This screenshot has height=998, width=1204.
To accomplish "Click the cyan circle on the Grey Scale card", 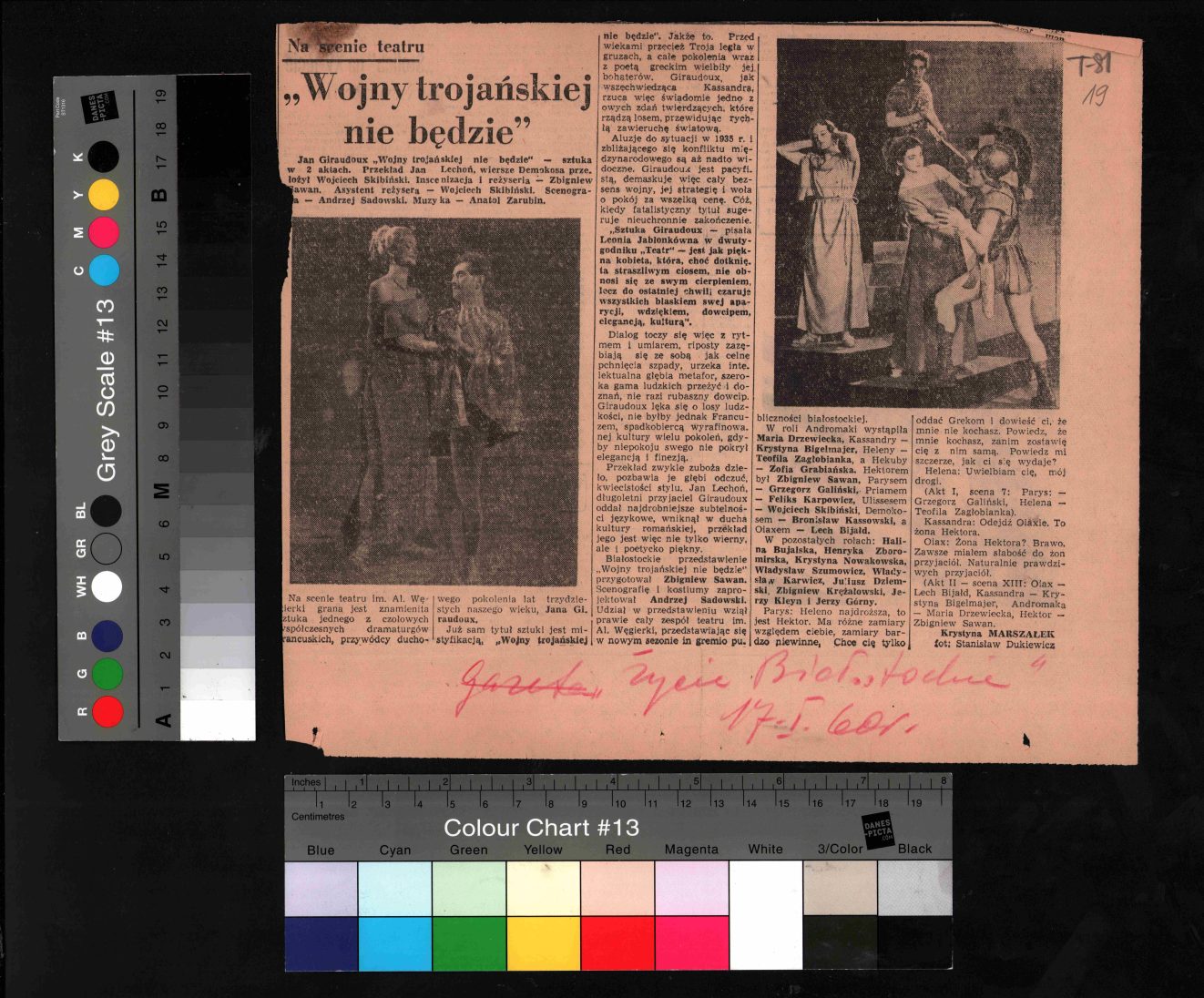I will (x=104, y=270).
